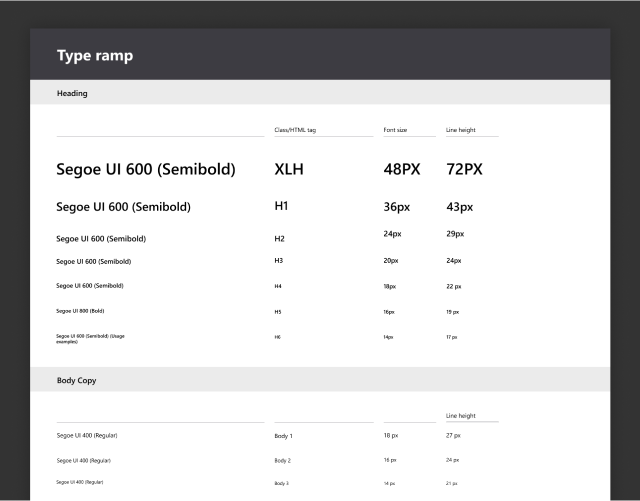Select the Body 3 class label
Screen dimensions: 640x501
tap(282, 483)
